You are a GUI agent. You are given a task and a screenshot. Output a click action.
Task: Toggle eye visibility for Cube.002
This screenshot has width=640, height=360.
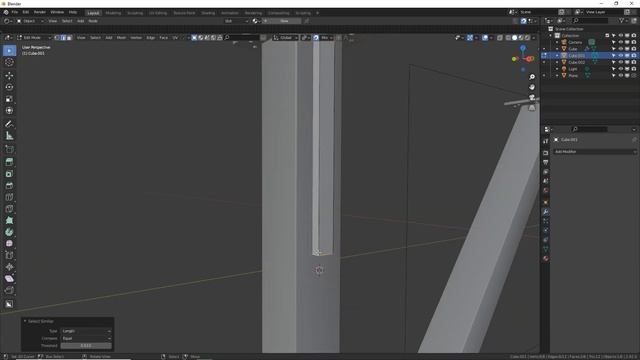[621, 62]
